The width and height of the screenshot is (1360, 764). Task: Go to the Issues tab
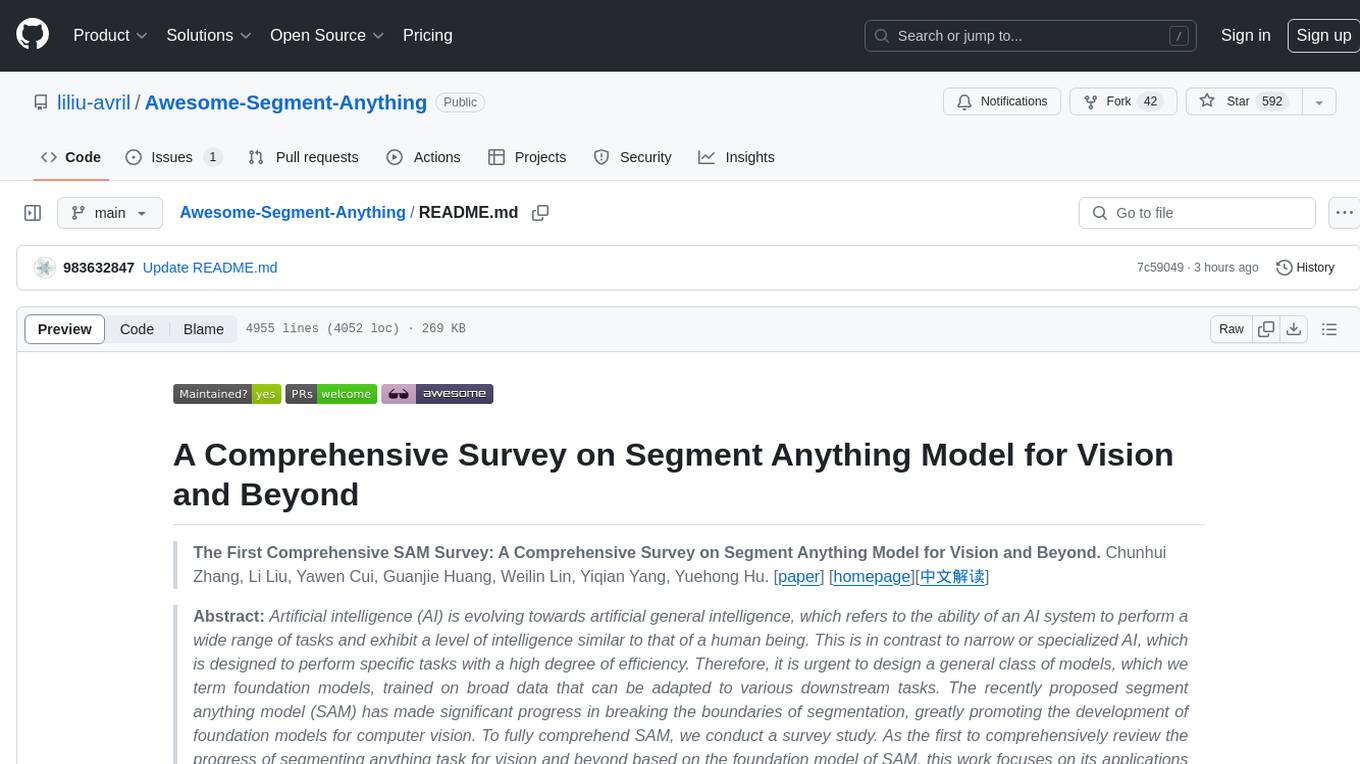tap(173, 157)
